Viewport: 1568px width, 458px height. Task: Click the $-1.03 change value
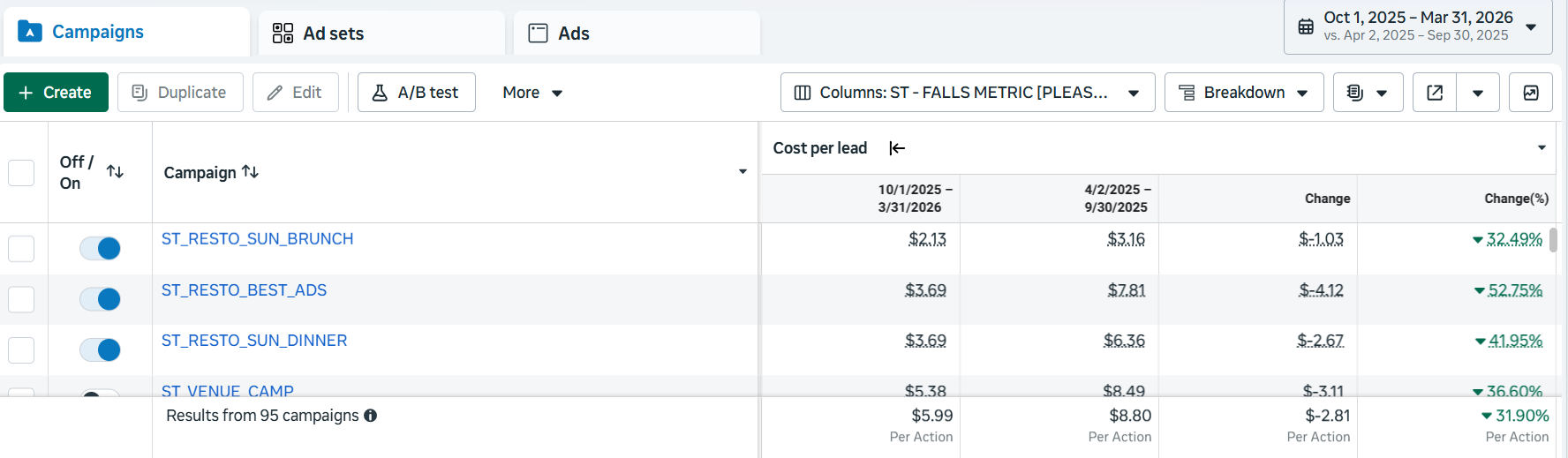pos(1321,239)
